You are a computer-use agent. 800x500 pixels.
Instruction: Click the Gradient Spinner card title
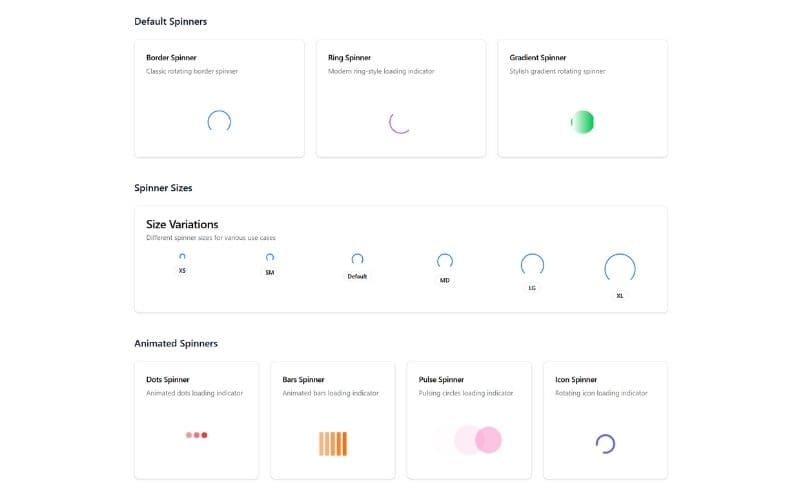click(x=538, y=58)
